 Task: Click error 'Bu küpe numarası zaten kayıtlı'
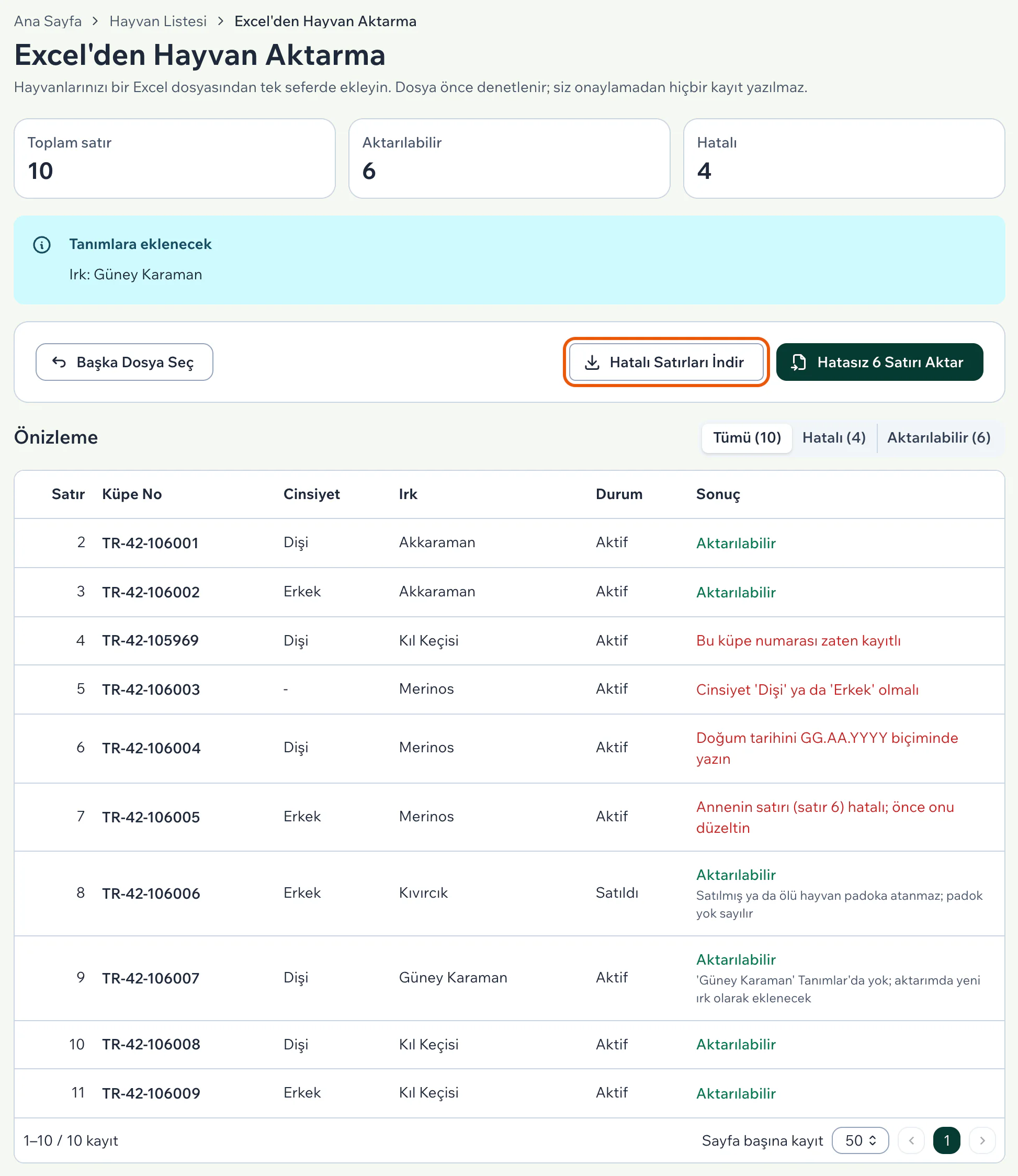point(798,641)
